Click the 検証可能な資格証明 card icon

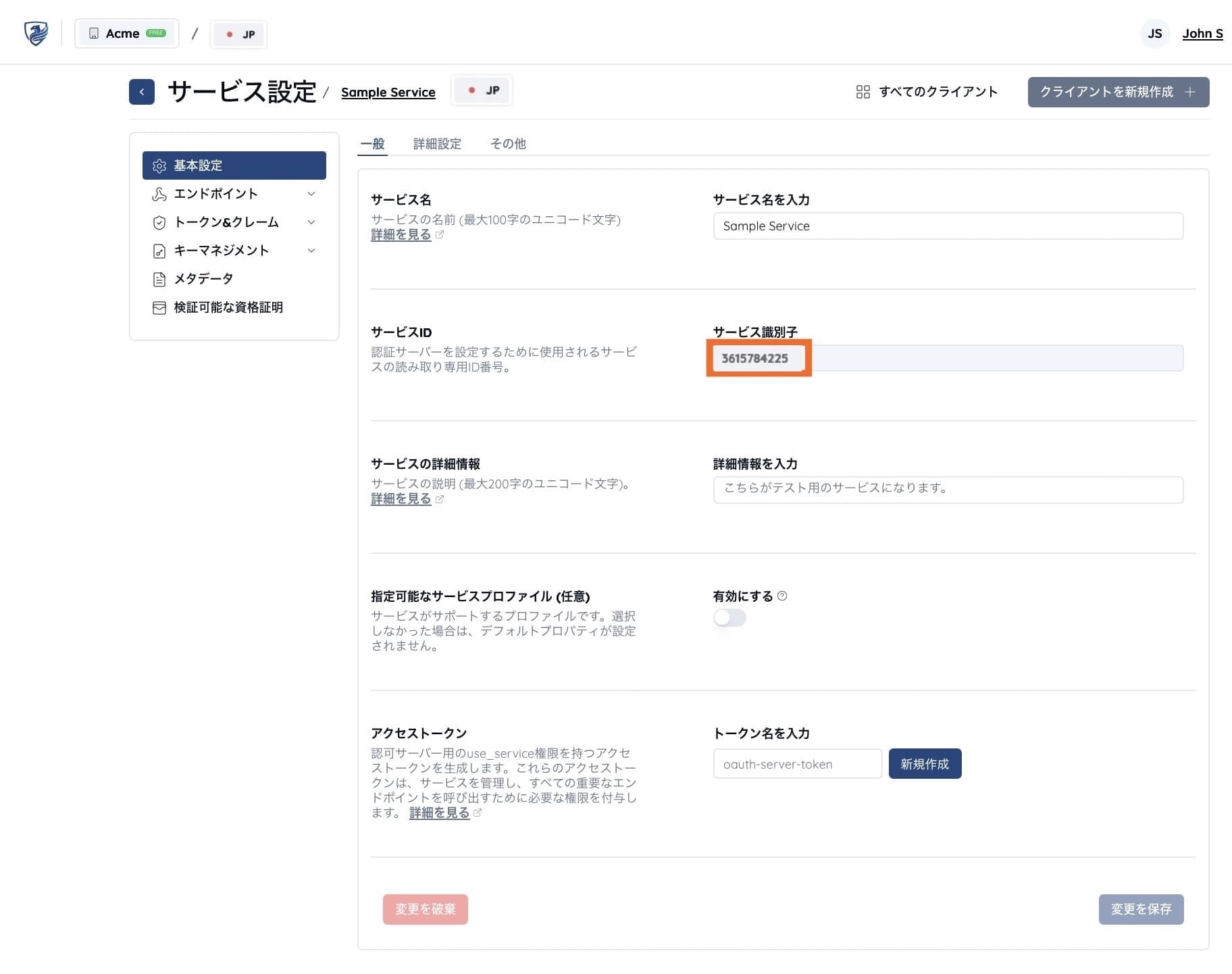[x=159, y=308]
